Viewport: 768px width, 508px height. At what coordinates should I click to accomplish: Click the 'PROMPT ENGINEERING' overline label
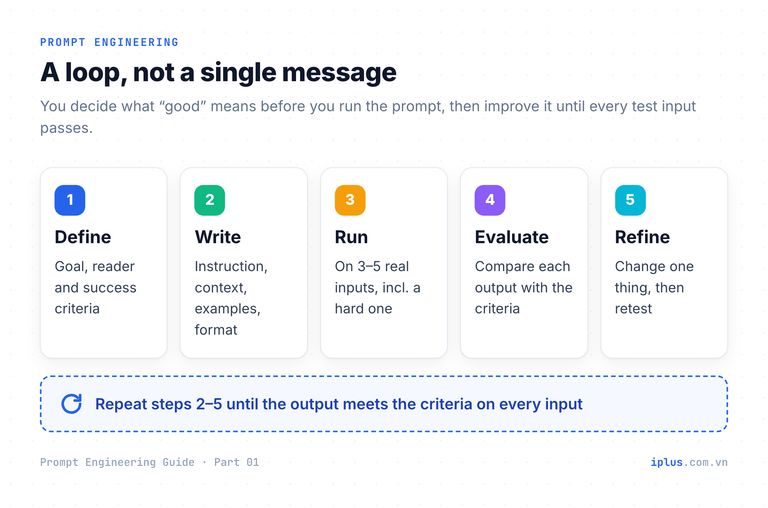[x=109, y=42]
